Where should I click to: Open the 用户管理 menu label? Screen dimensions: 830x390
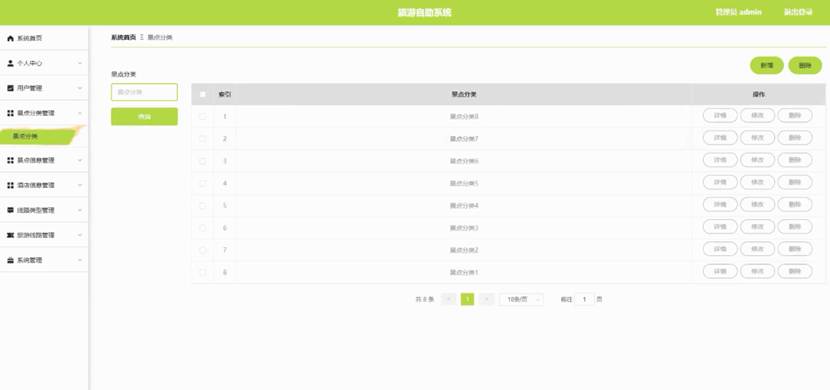coord(29,88)
